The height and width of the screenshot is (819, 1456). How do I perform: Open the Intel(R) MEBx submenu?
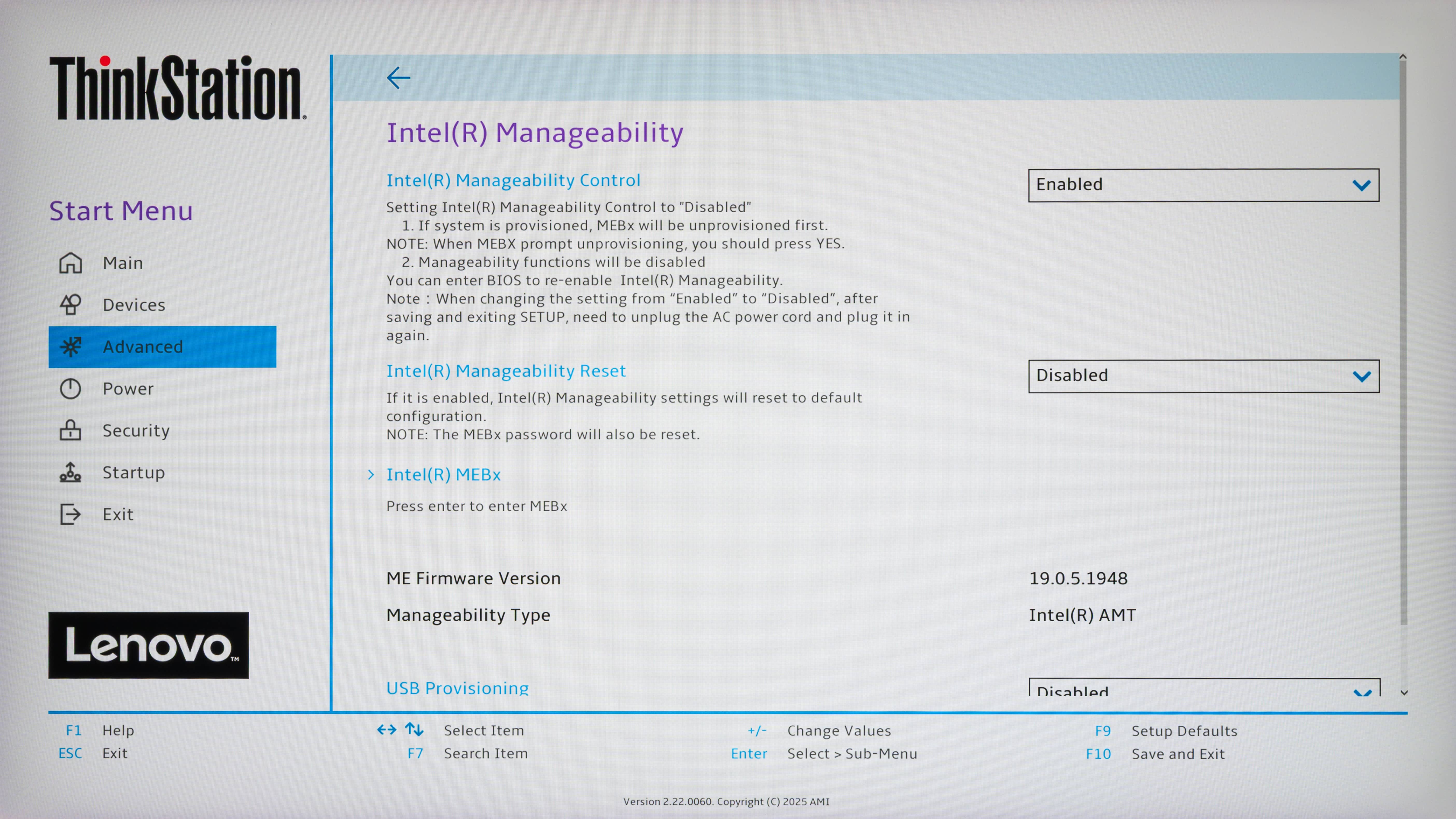443,475
